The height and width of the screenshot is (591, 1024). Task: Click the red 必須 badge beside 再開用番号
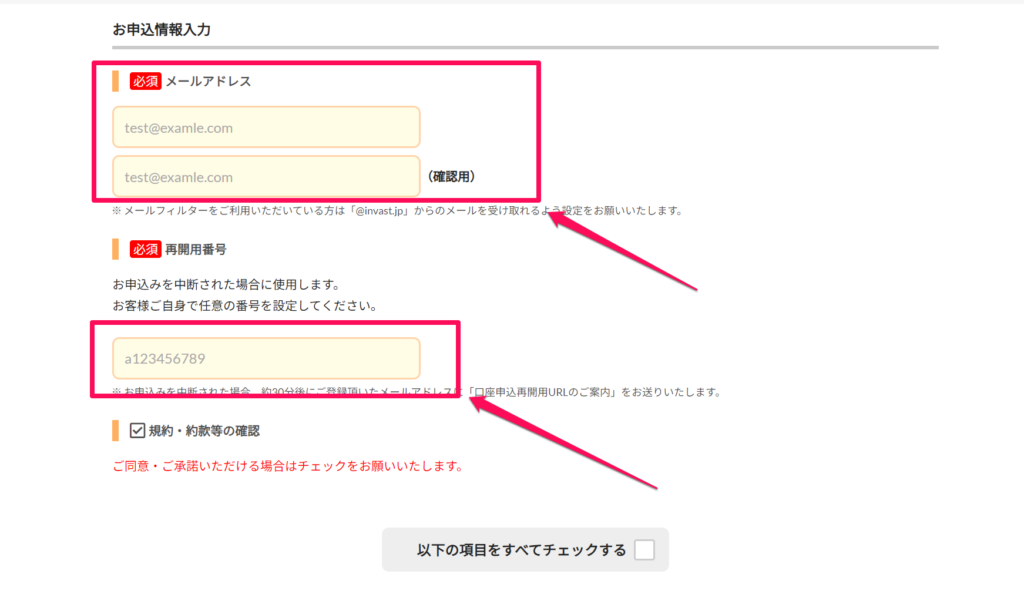tap(145, 249)
